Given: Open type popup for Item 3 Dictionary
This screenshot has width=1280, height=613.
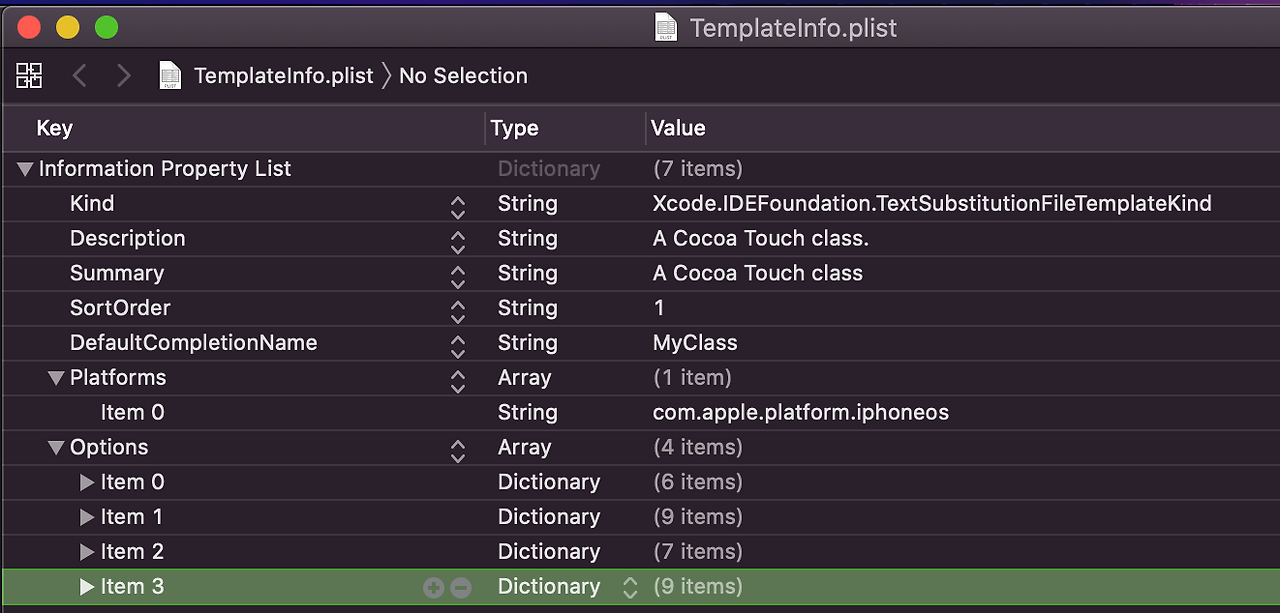Looking at the screenshot, I should tap(630, 588).
